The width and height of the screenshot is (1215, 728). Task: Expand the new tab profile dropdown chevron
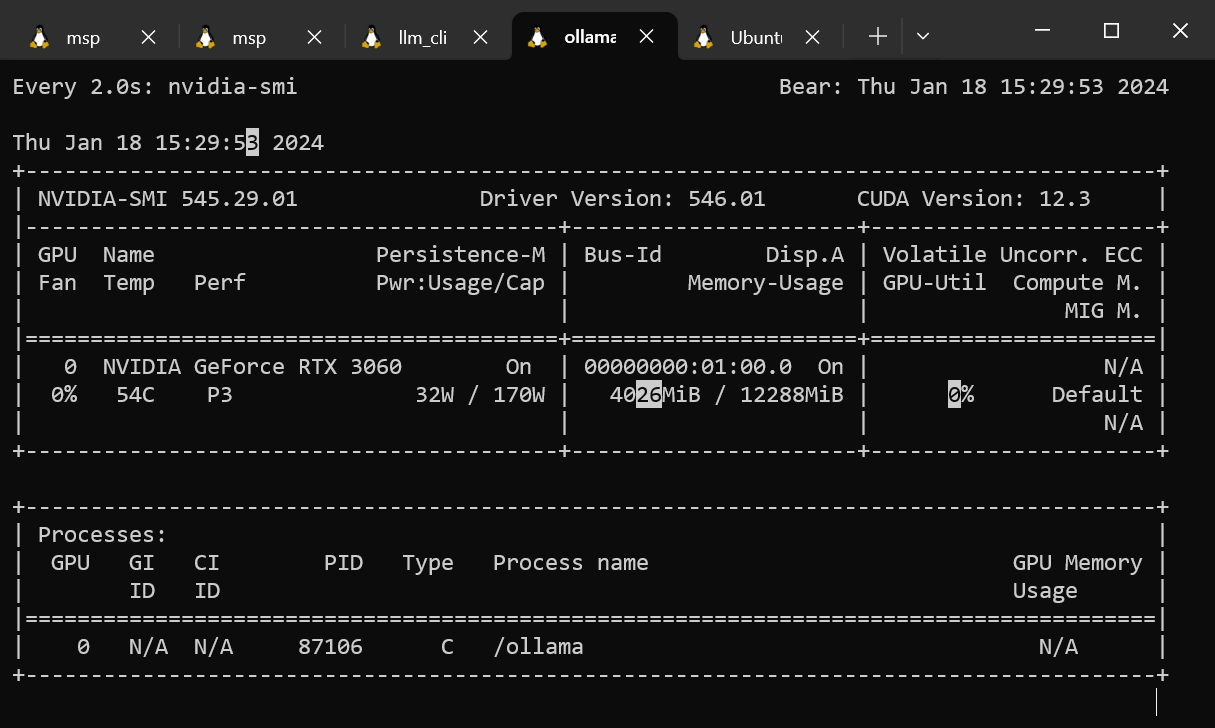tap(923, 37)
